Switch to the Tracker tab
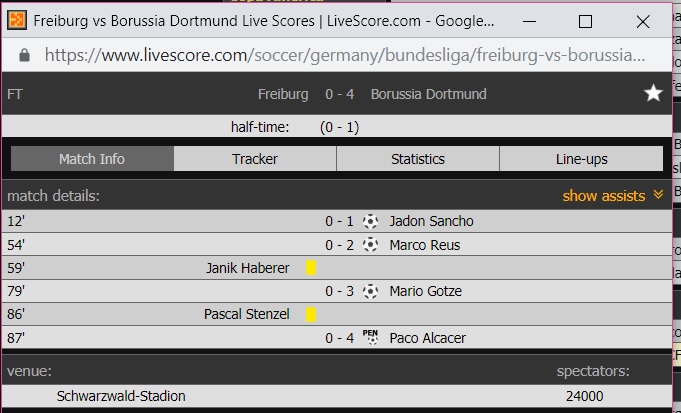Viewport: 681px width, 413px height. (x=255, y=159)
